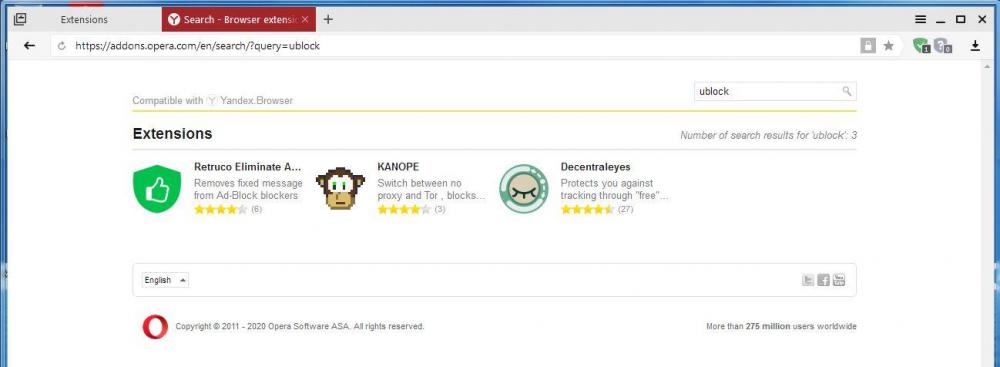Click the 275 million users text
The image size is (1000, 367).
click(x=781, y=326)
